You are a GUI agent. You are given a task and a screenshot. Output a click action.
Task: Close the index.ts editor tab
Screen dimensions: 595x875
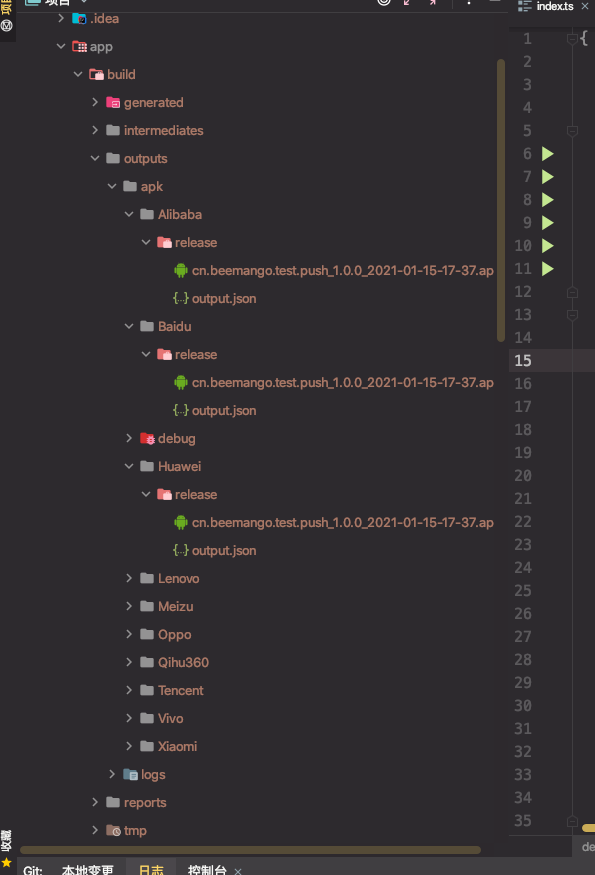point(585,6)
